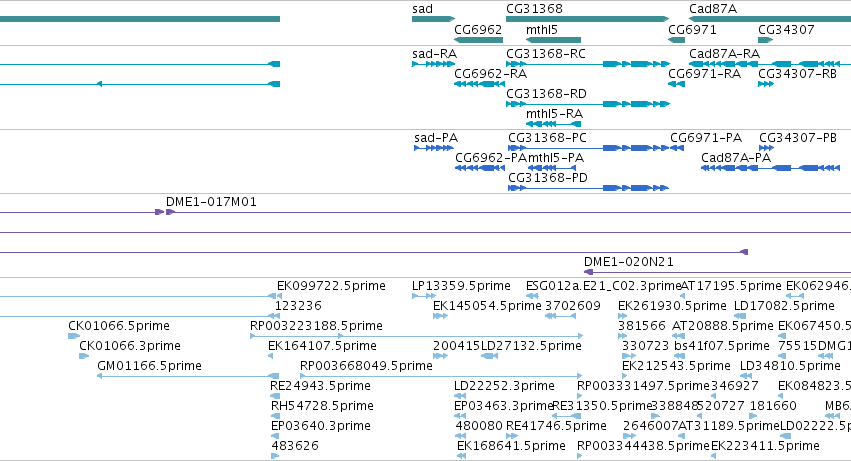Select EST LD34810.5prime

pos(790,367)
